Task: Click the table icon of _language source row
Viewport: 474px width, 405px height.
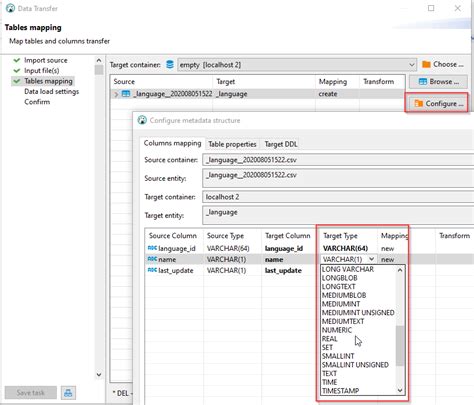Action: coord(126,94)
